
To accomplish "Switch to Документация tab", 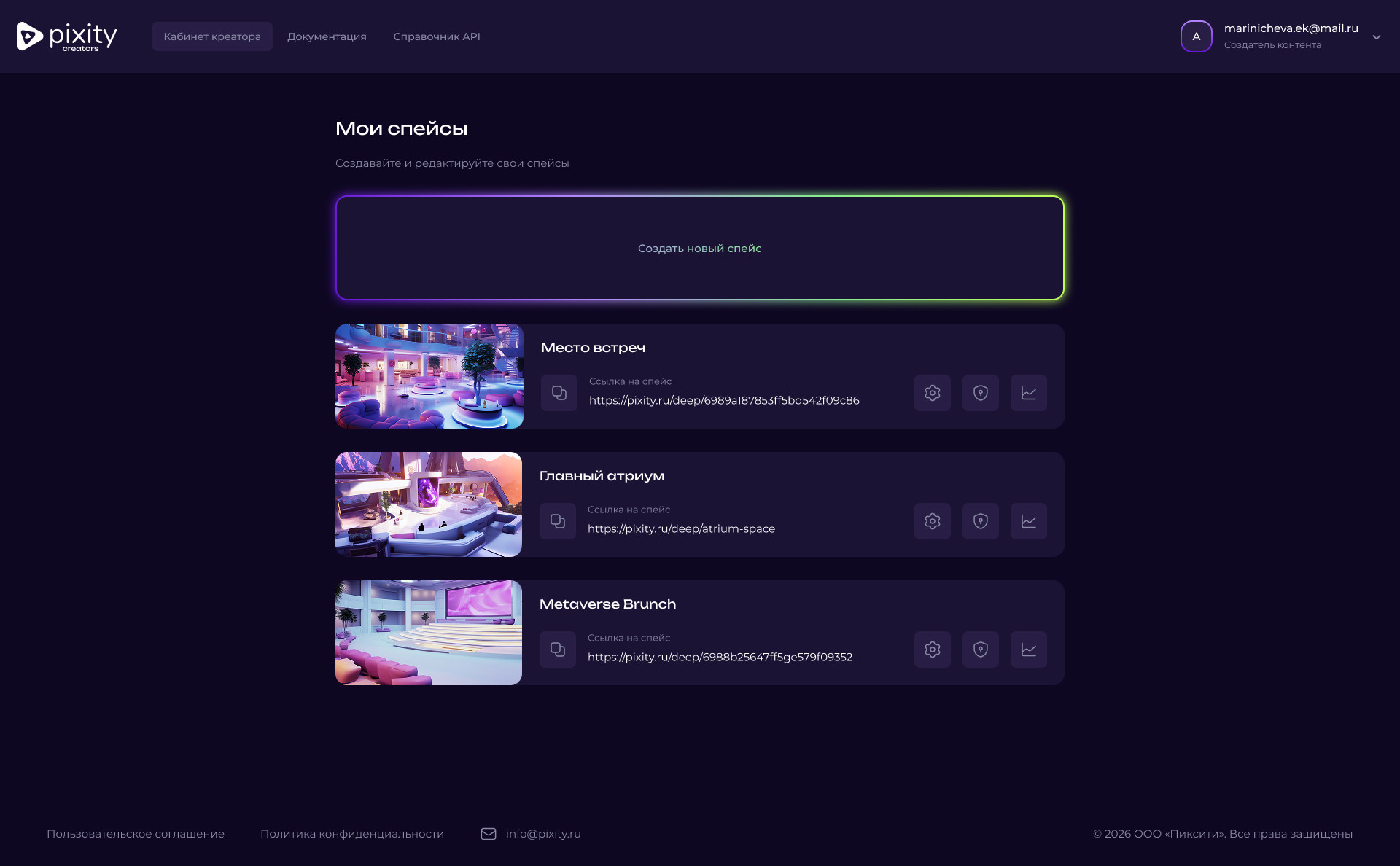I will [327, 36].
